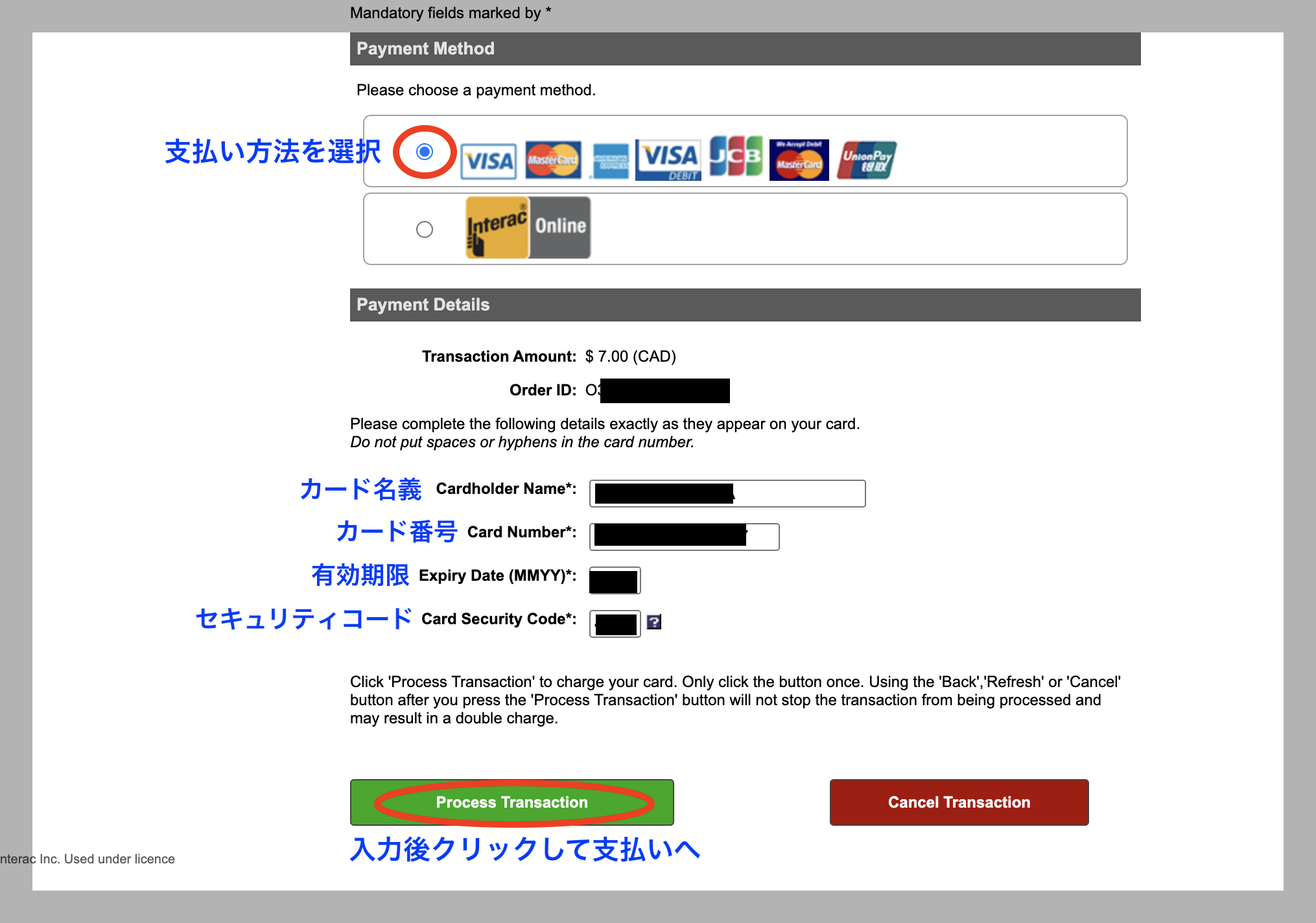Click the 'Card Security Code*:' label
Image resolution: width=1316 pixels, height=923 pixels.
499,619
